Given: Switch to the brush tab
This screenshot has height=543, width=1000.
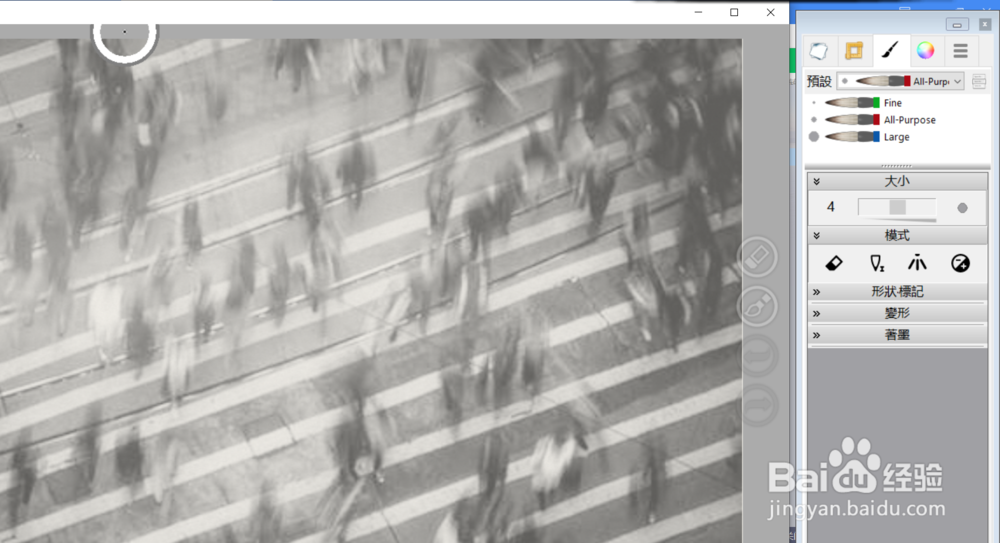Looking at the screenshot, I should tap(890, 50).
